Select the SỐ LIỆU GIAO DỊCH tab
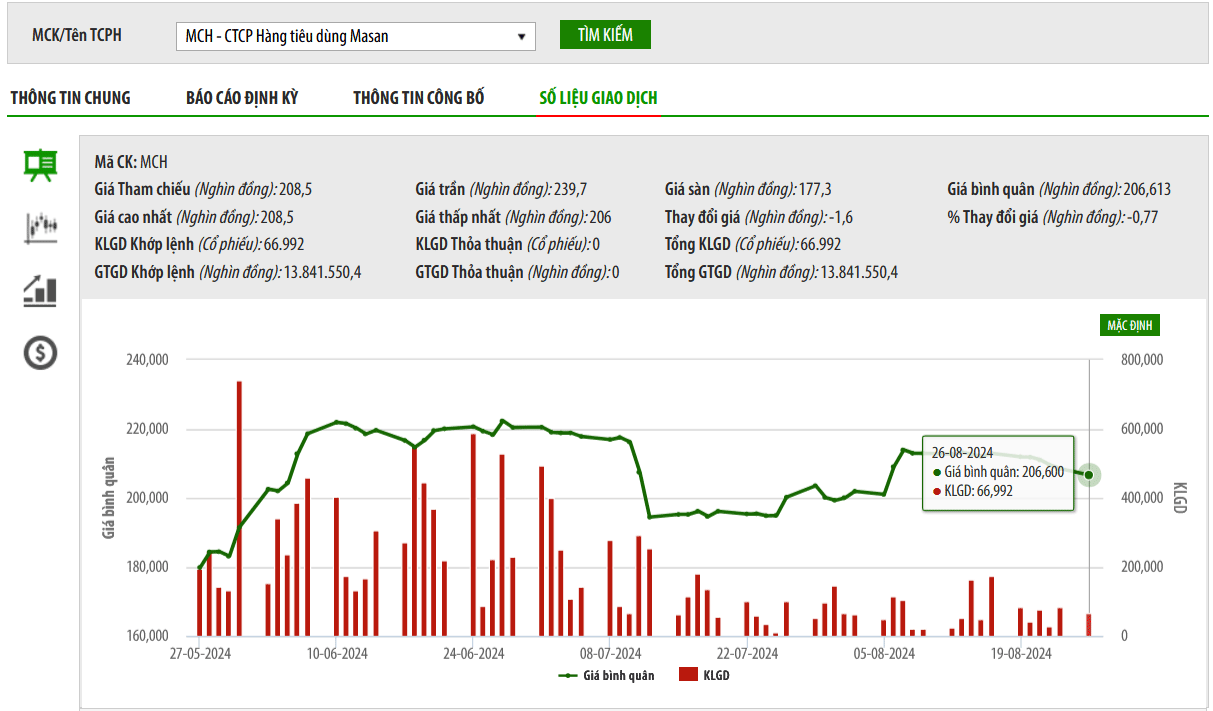 pyautogui.click(x=598, y=98)
